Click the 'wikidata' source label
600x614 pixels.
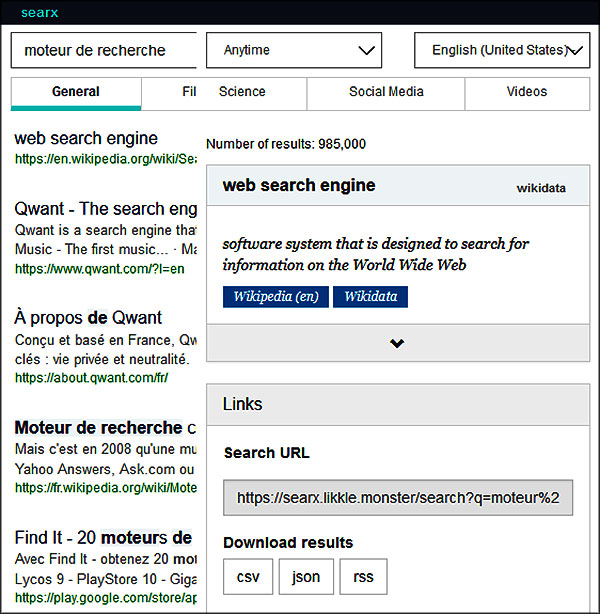541,188
